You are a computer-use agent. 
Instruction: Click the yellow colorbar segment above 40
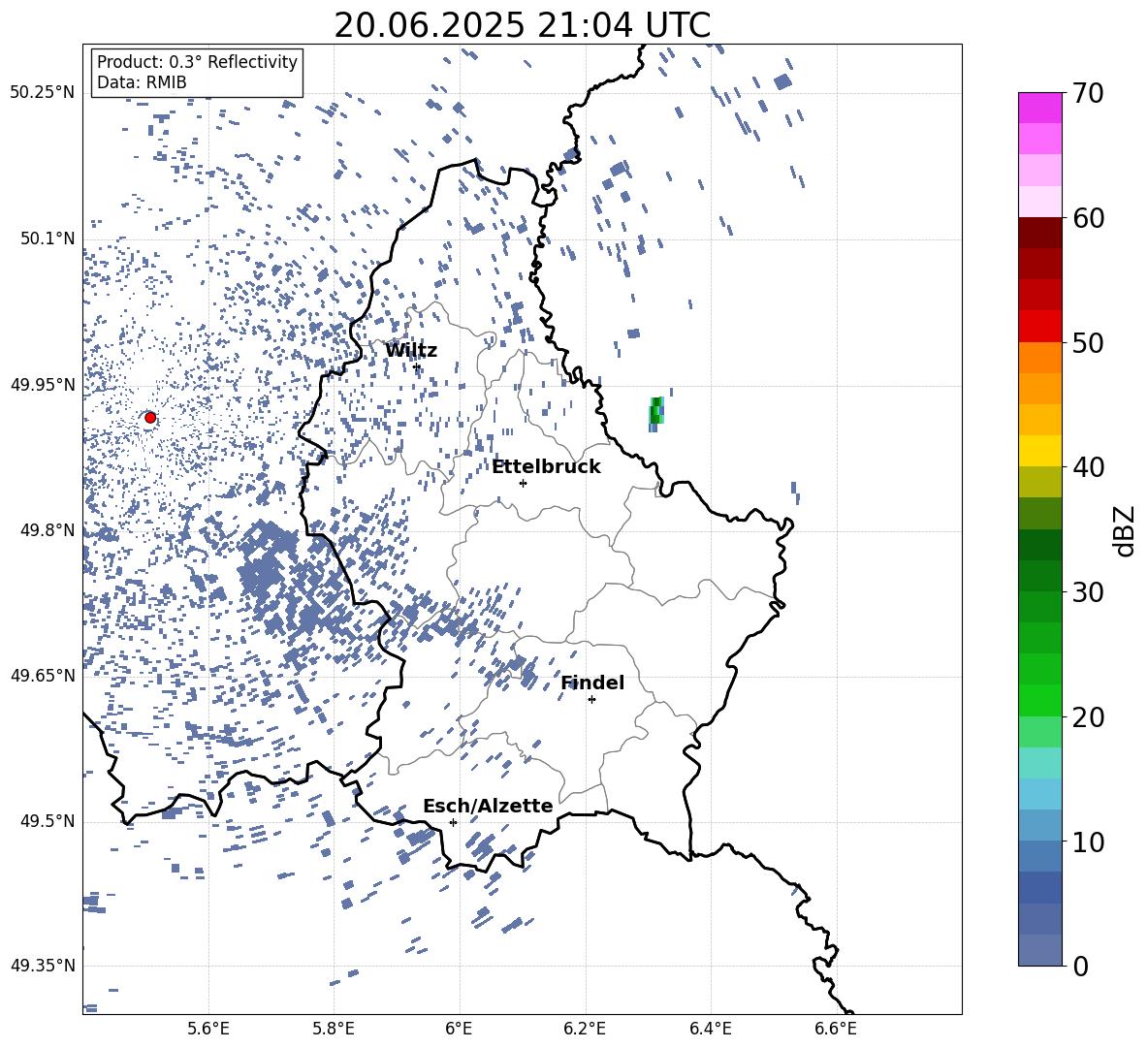pyautogui.click(x=1040, y=451)
